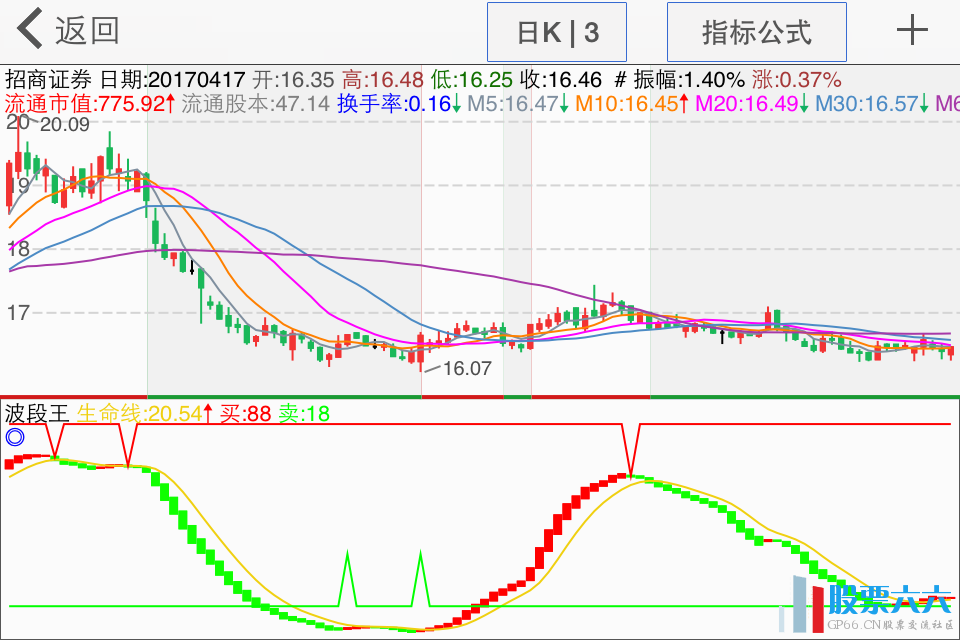This screenshot has width=960, height=640.
Task: Select the 波段王 indicator name
Action: [37, 413]
